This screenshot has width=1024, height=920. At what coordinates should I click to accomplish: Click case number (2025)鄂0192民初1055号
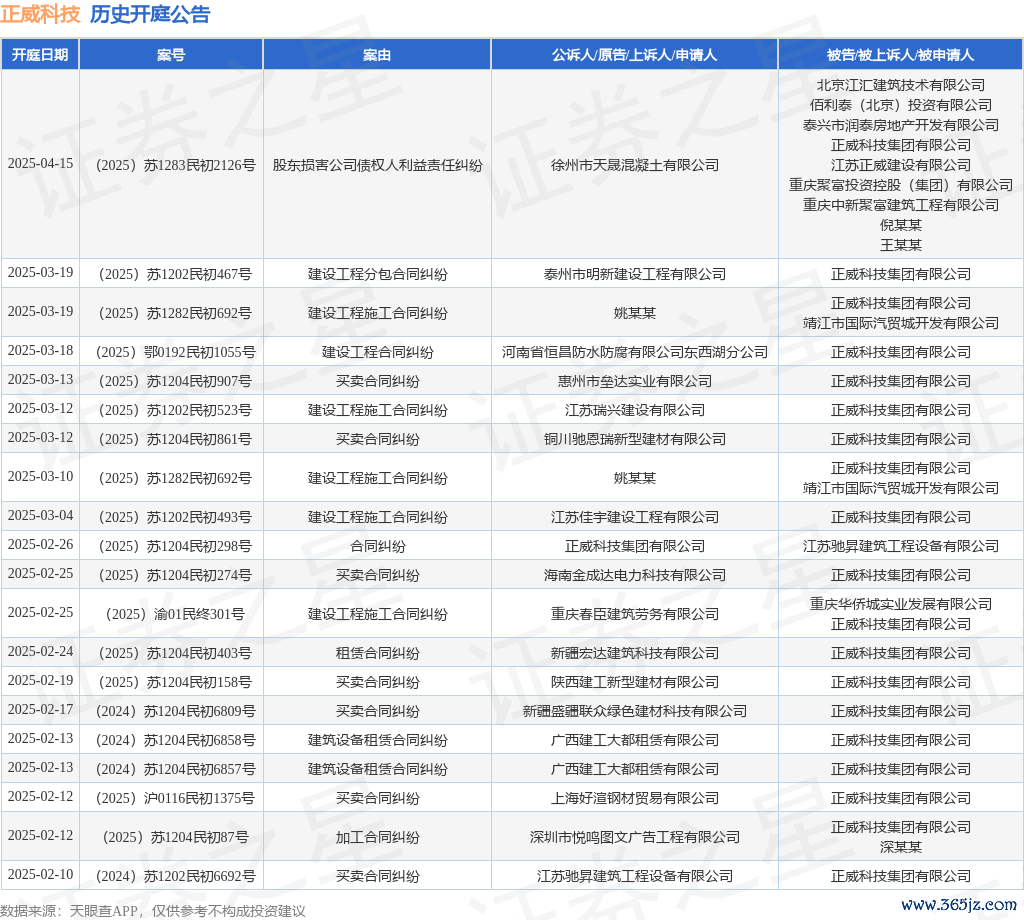pyautogui.click(x=176, y=353)
